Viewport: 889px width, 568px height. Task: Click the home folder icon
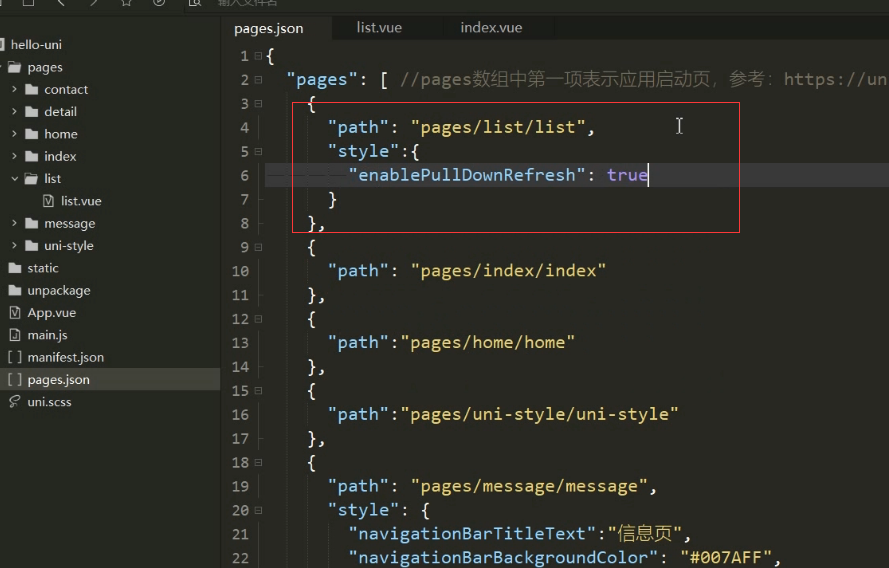click(32, 134)
